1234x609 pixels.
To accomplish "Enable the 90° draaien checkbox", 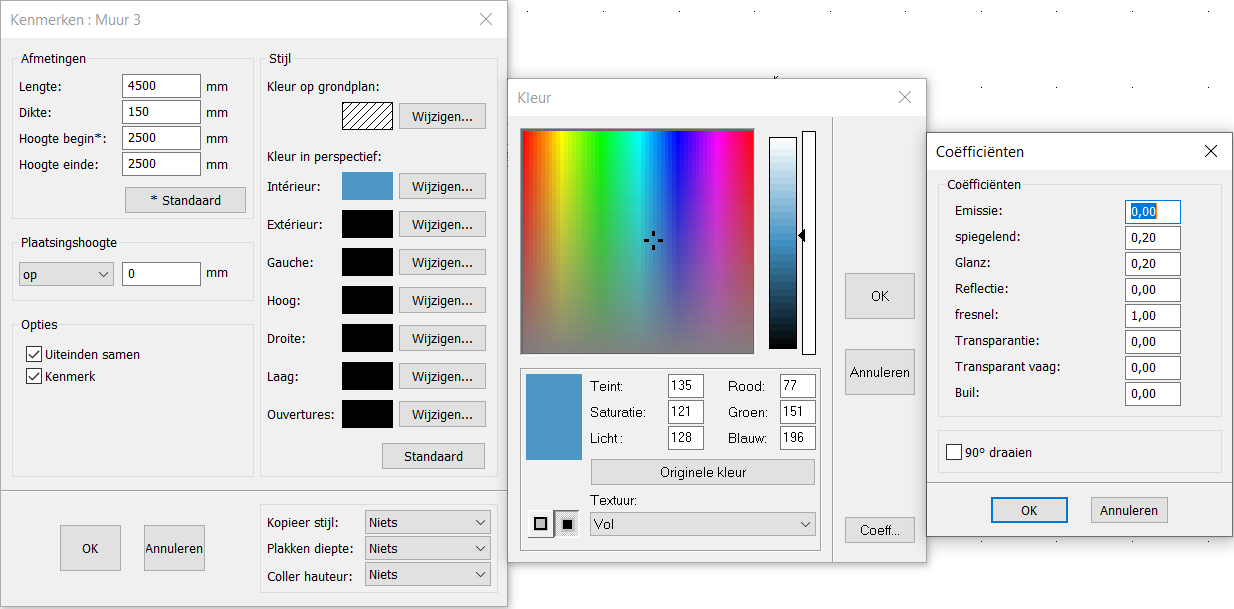I will pyautogui.click(x=954, y=452).
